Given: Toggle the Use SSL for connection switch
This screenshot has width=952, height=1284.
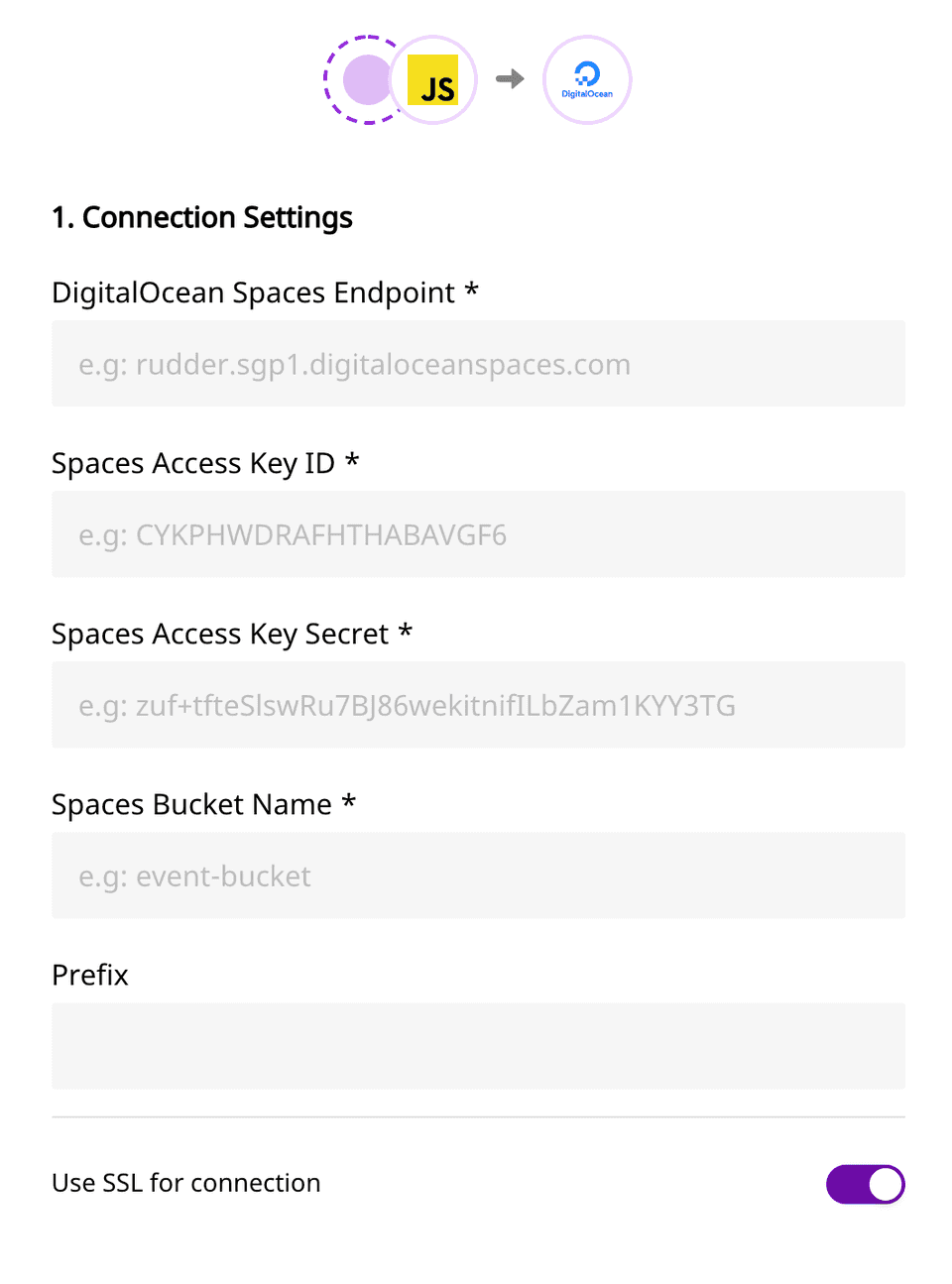Looking at the screenshot, I should coord(865,1184).
